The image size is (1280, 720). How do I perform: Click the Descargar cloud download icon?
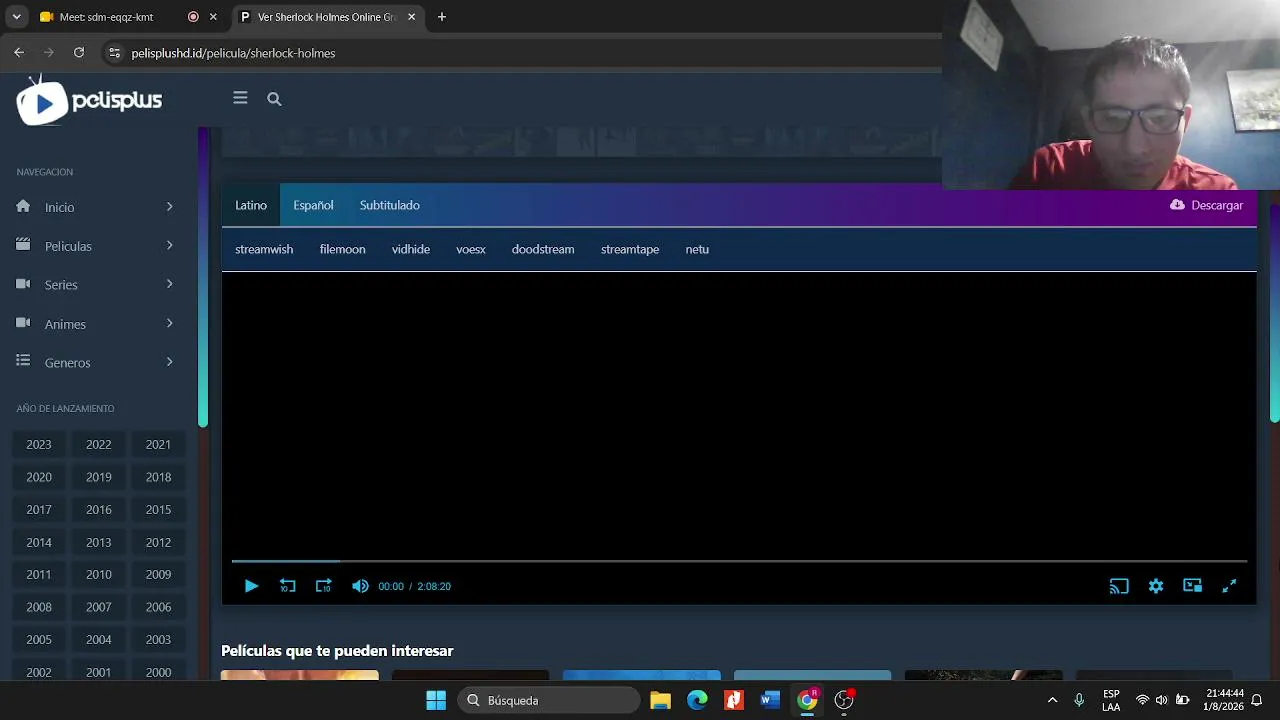click(1177, 205)
